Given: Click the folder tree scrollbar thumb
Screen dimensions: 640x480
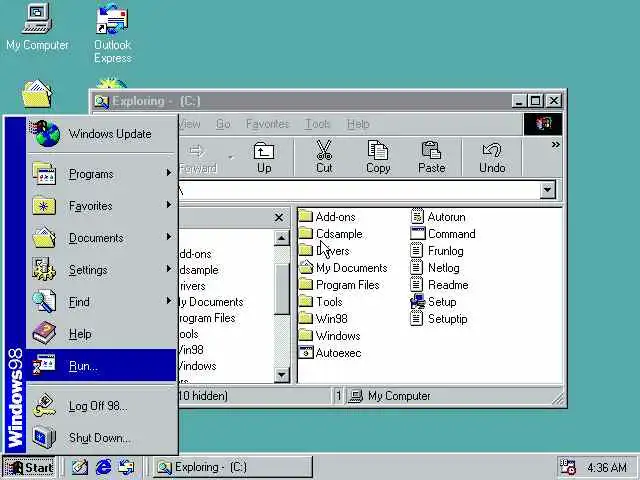Looking at the screenshot, I should click(x=282, y=289).
